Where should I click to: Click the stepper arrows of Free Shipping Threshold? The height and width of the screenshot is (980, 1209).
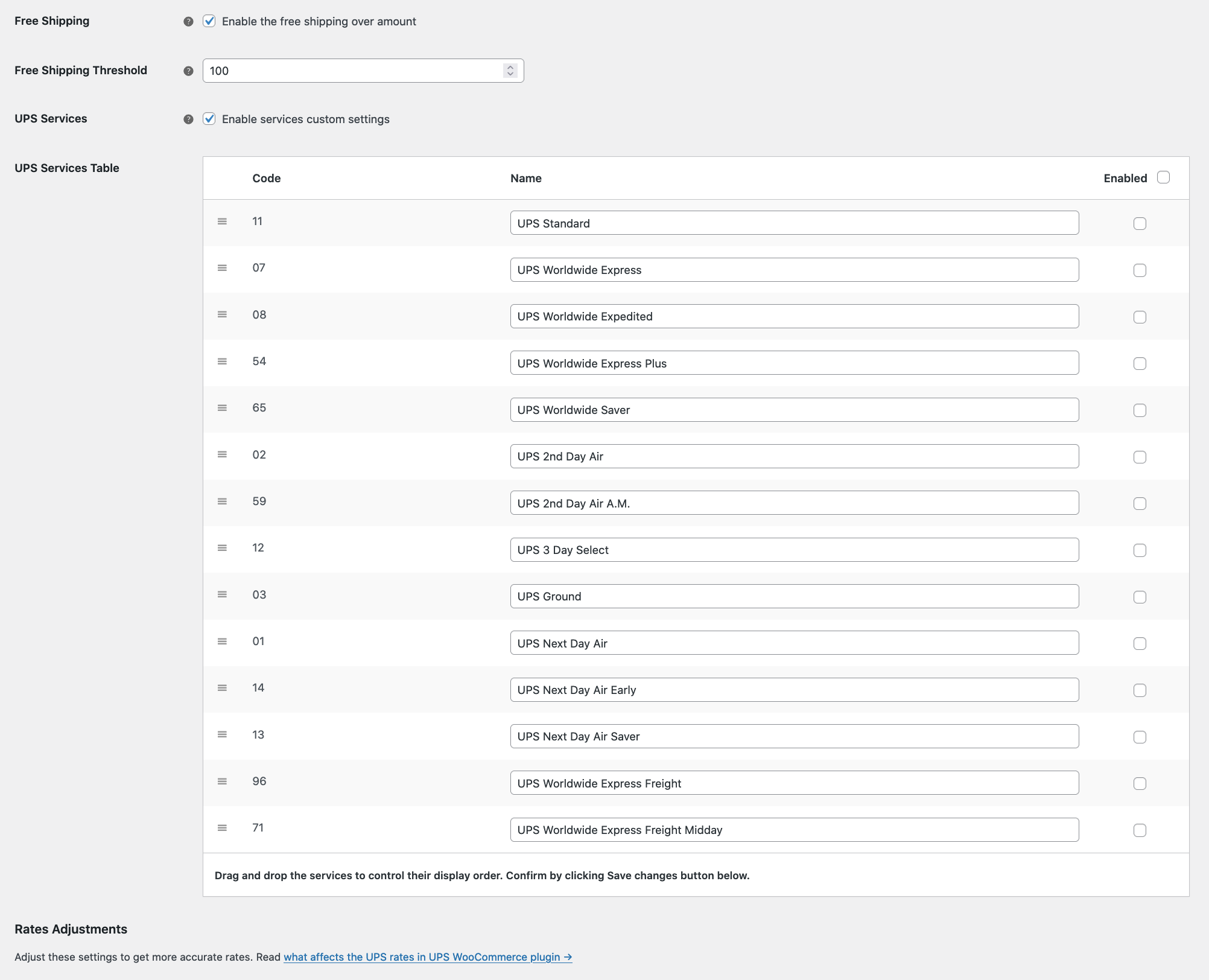pos(510,71)
